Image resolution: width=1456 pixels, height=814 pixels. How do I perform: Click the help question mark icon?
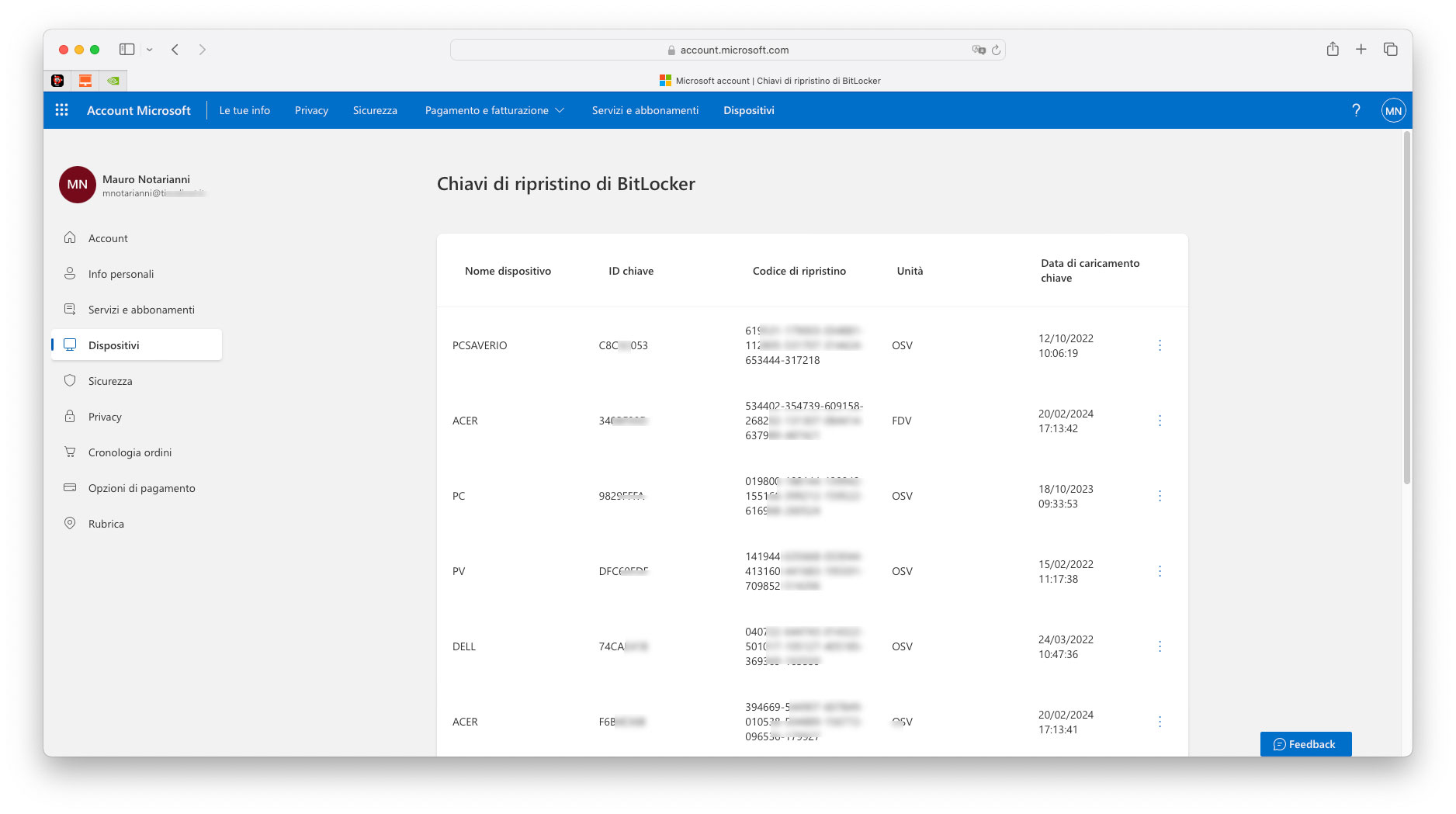(1357, 109)
